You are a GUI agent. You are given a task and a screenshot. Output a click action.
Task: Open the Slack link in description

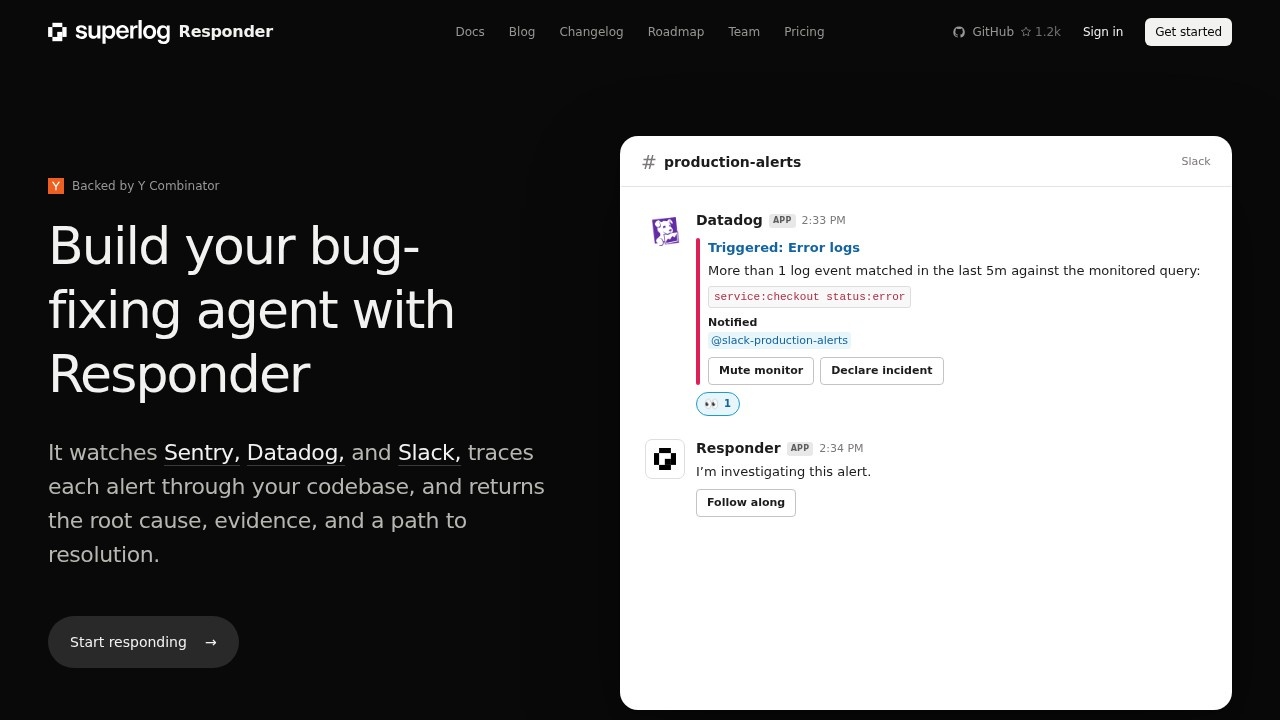pyautogui.click(x=429, y=453)
